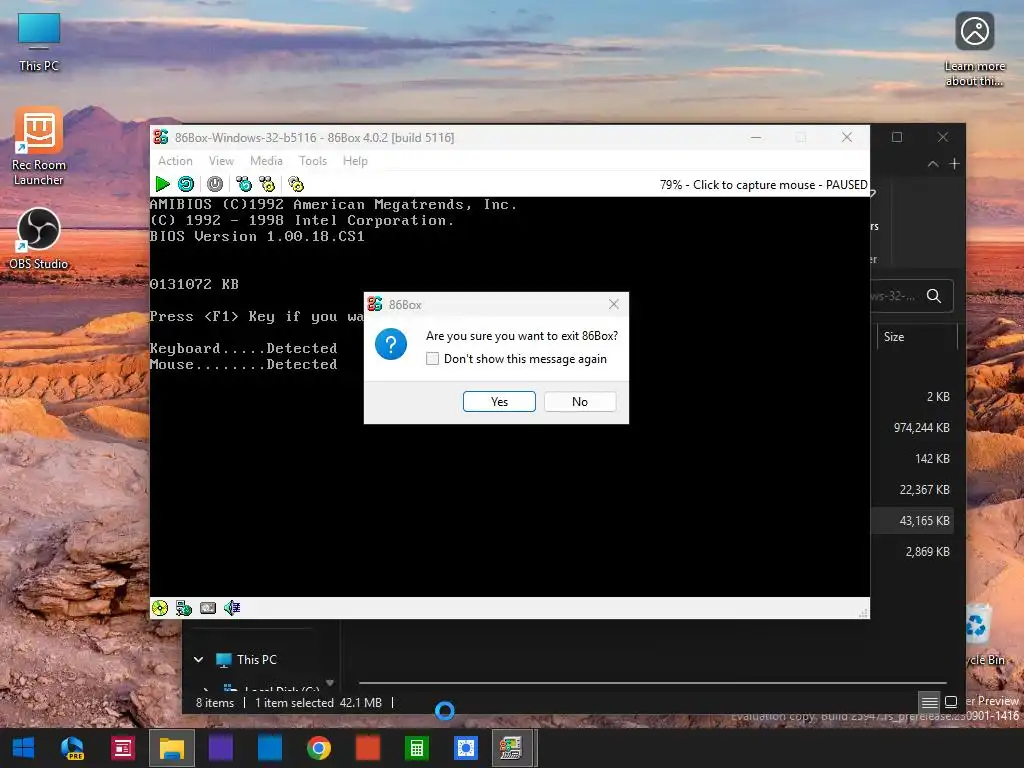1024x768 pixels.
Task: Click the sound speaker status bar icon
Action: point(232,608)
